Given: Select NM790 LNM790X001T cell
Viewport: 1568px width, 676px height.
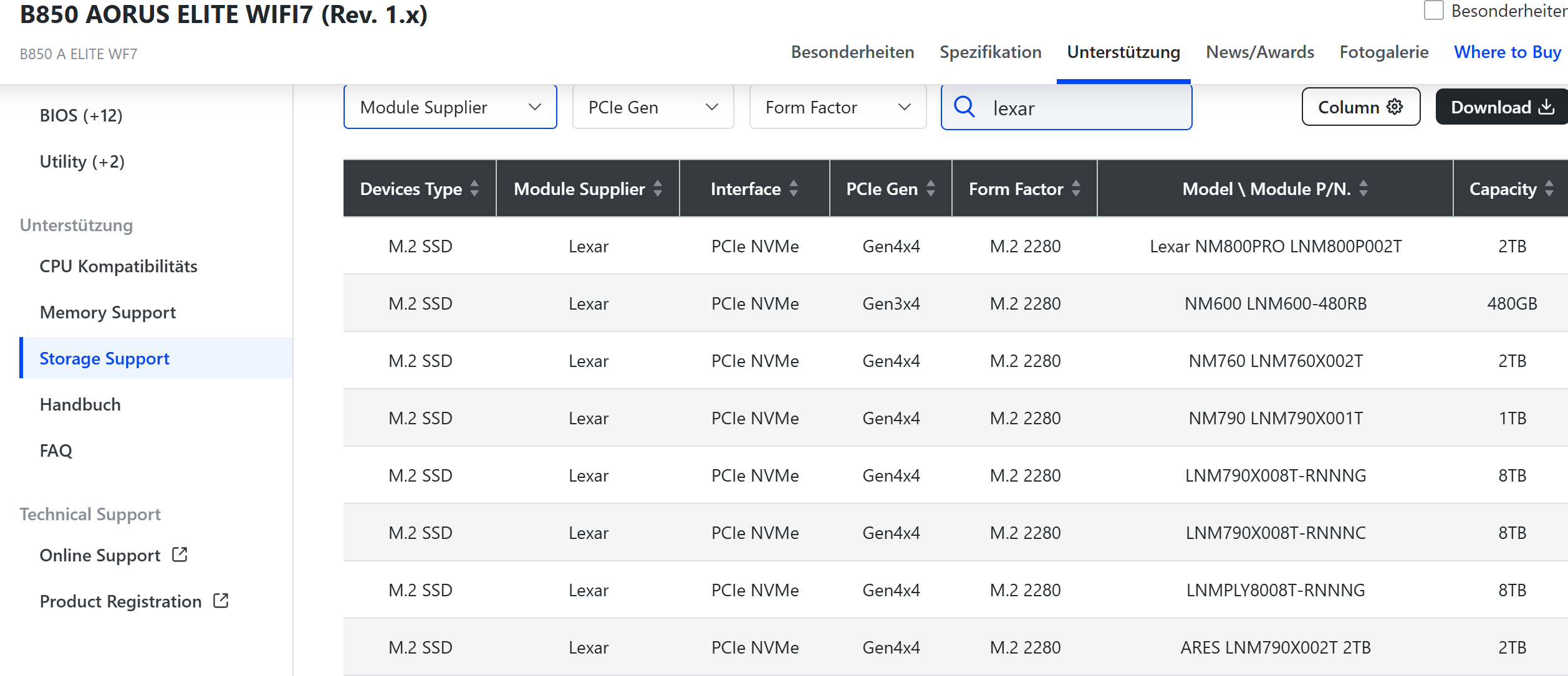Looking at the screenshot, I should click(x=1276, y=418).
